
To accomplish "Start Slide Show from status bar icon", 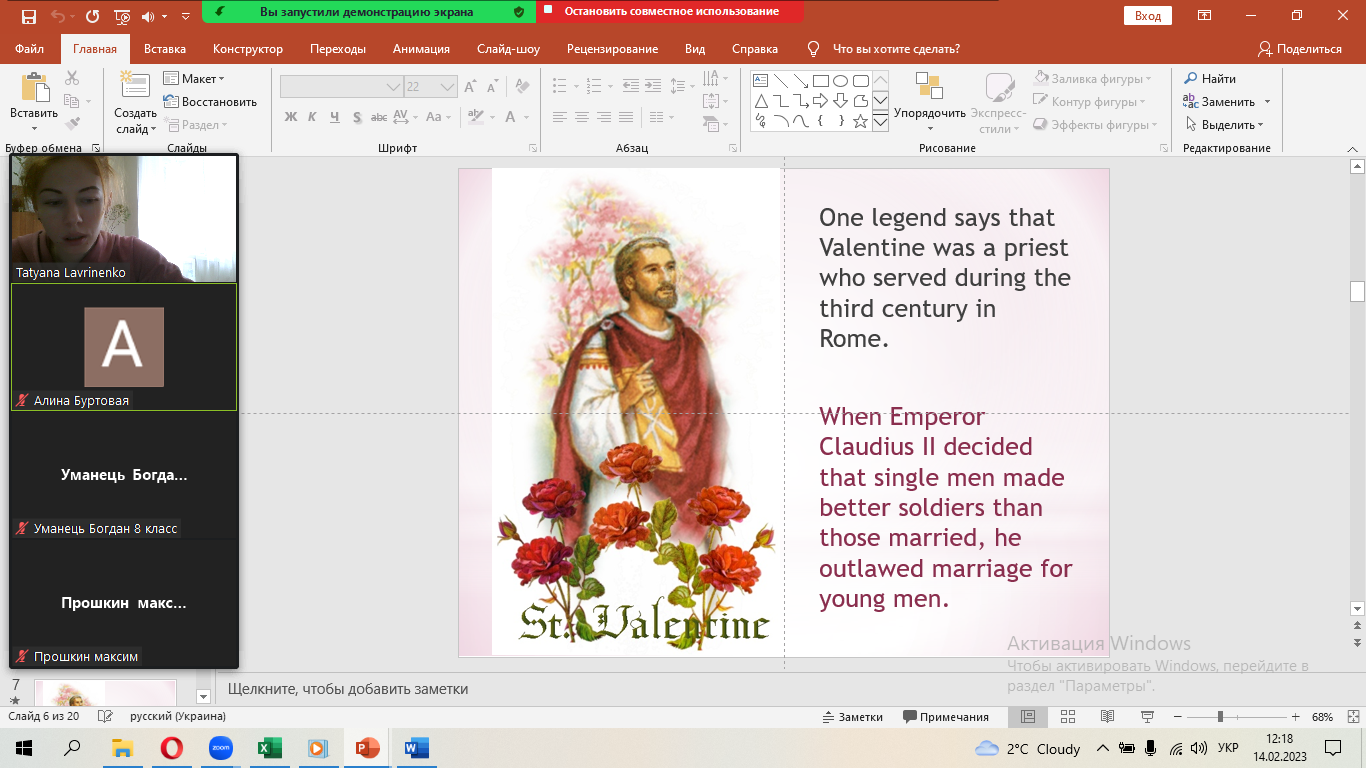I will pos(1147,717).
